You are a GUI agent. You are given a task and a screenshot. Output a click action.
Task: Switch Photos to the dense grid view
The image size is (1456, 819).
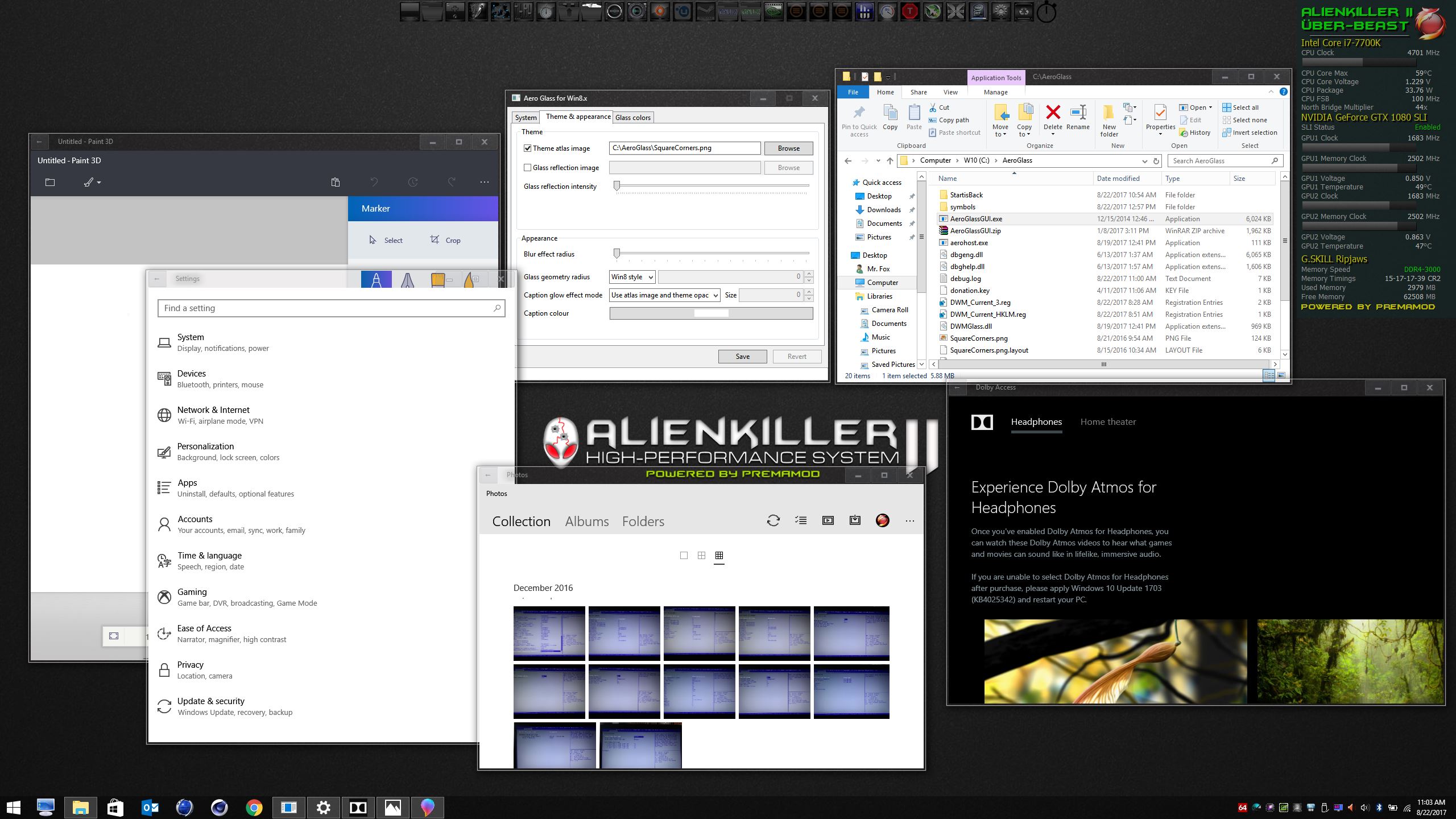click(719, 556)
